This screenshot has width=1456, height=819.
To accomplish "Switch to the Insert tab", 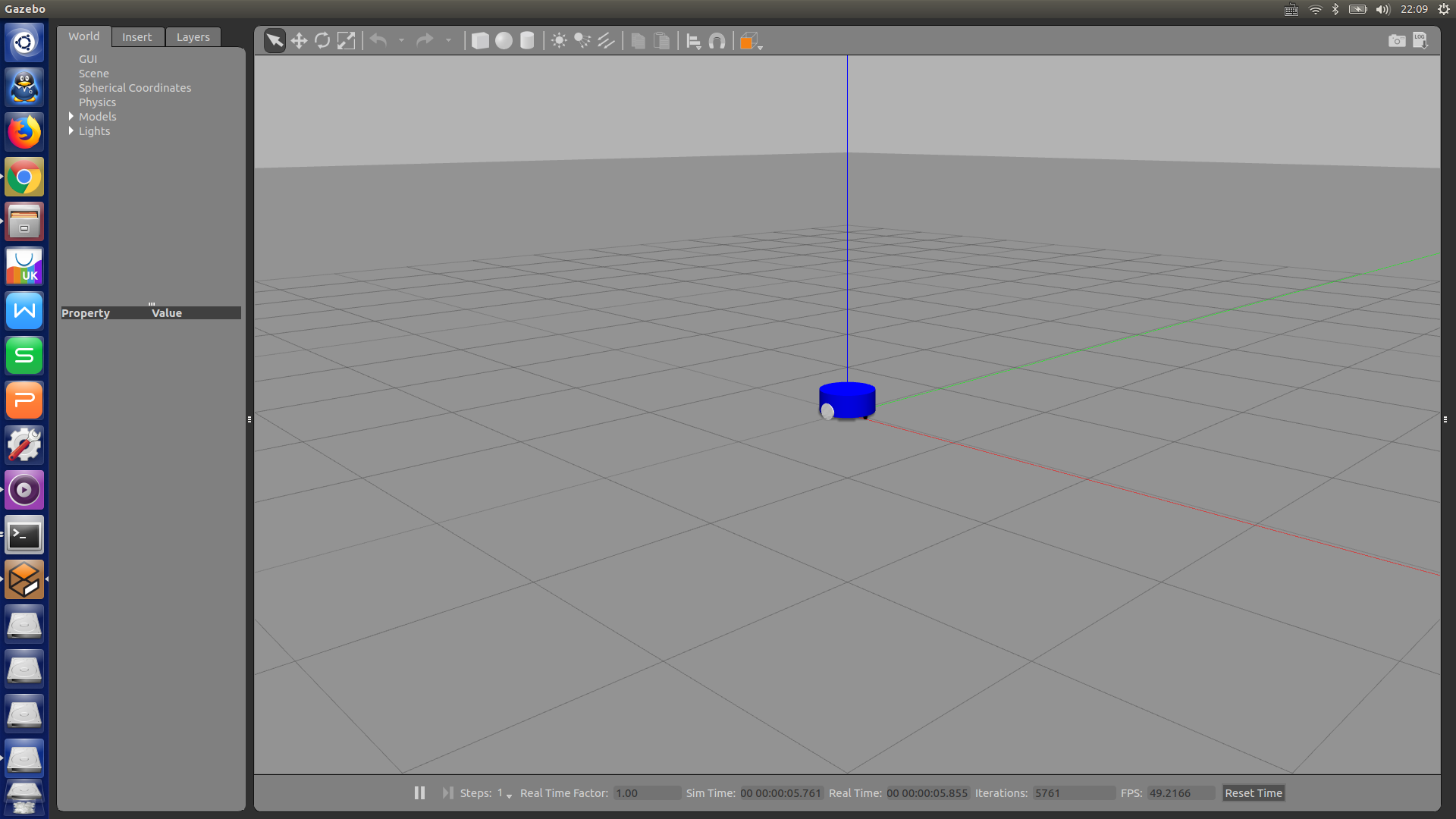I will [x=136, y=37].
